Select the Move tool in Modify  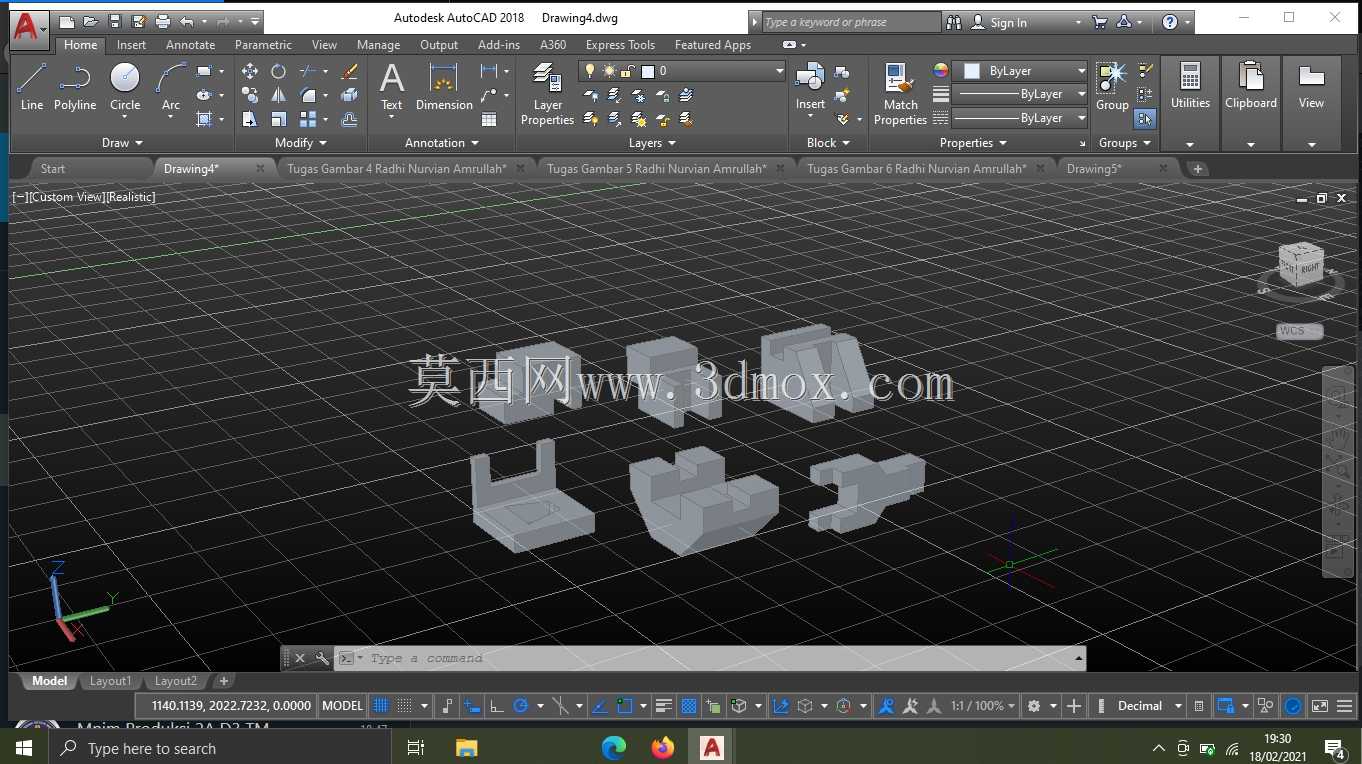[x=250, y=71]
